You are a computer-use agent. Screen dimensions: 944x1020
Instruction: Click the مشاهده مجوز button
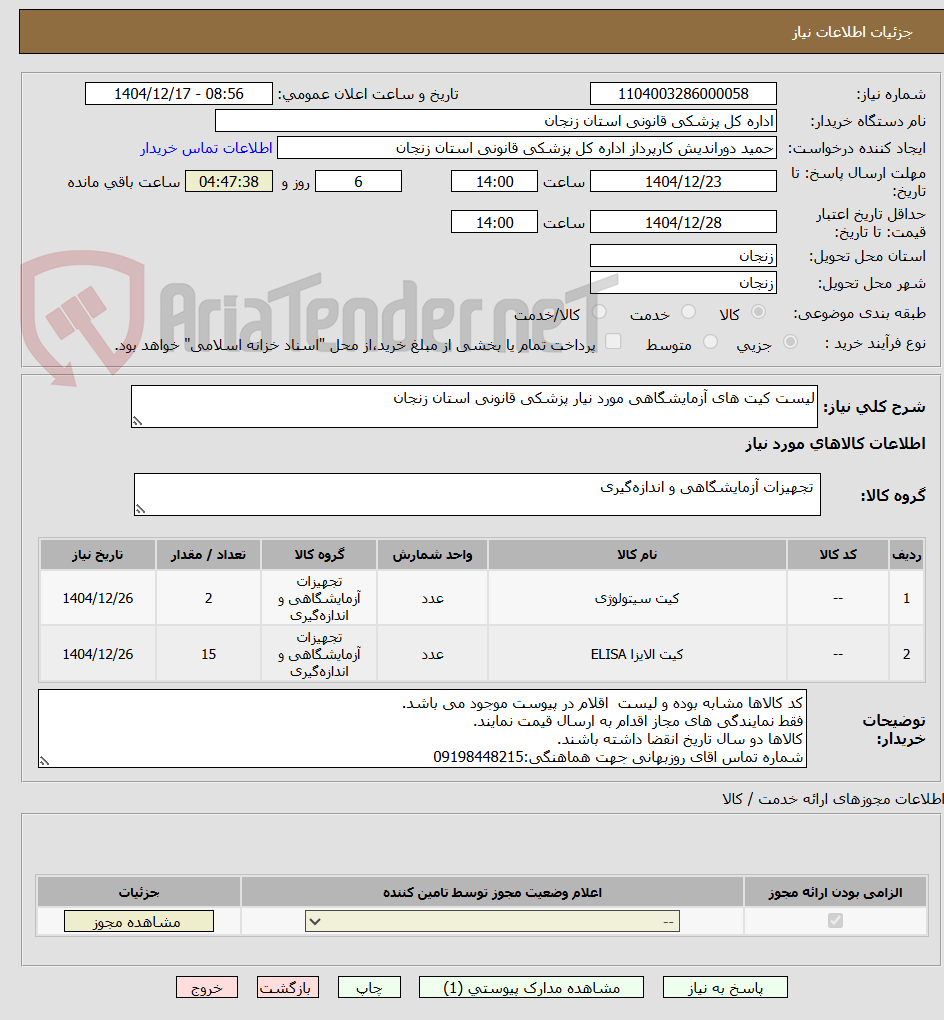pos(139,921)
